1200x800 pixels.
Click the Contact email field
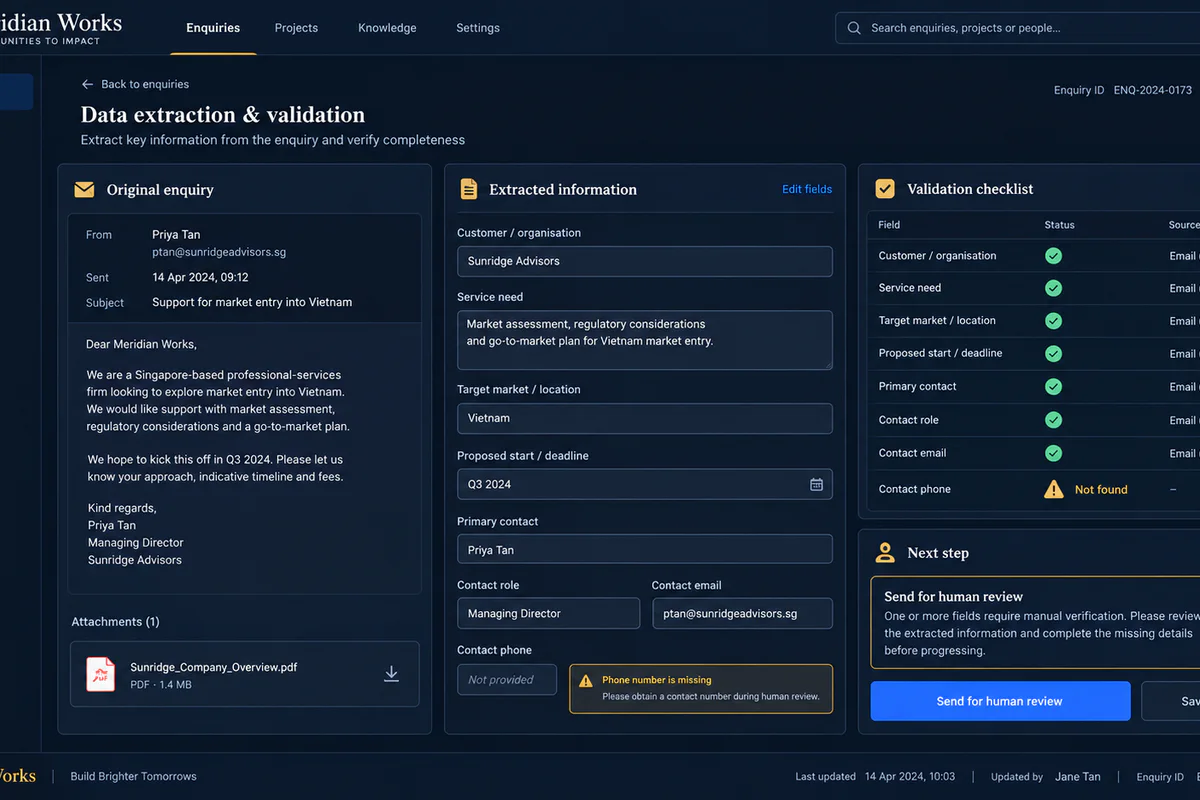(742, 613)
